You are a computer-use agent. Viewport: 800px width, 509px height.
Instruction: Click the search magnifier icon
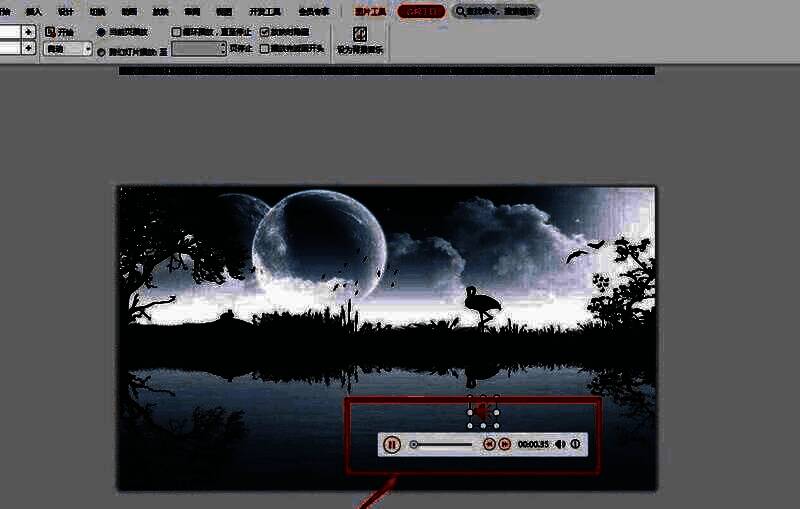point(462,12)
